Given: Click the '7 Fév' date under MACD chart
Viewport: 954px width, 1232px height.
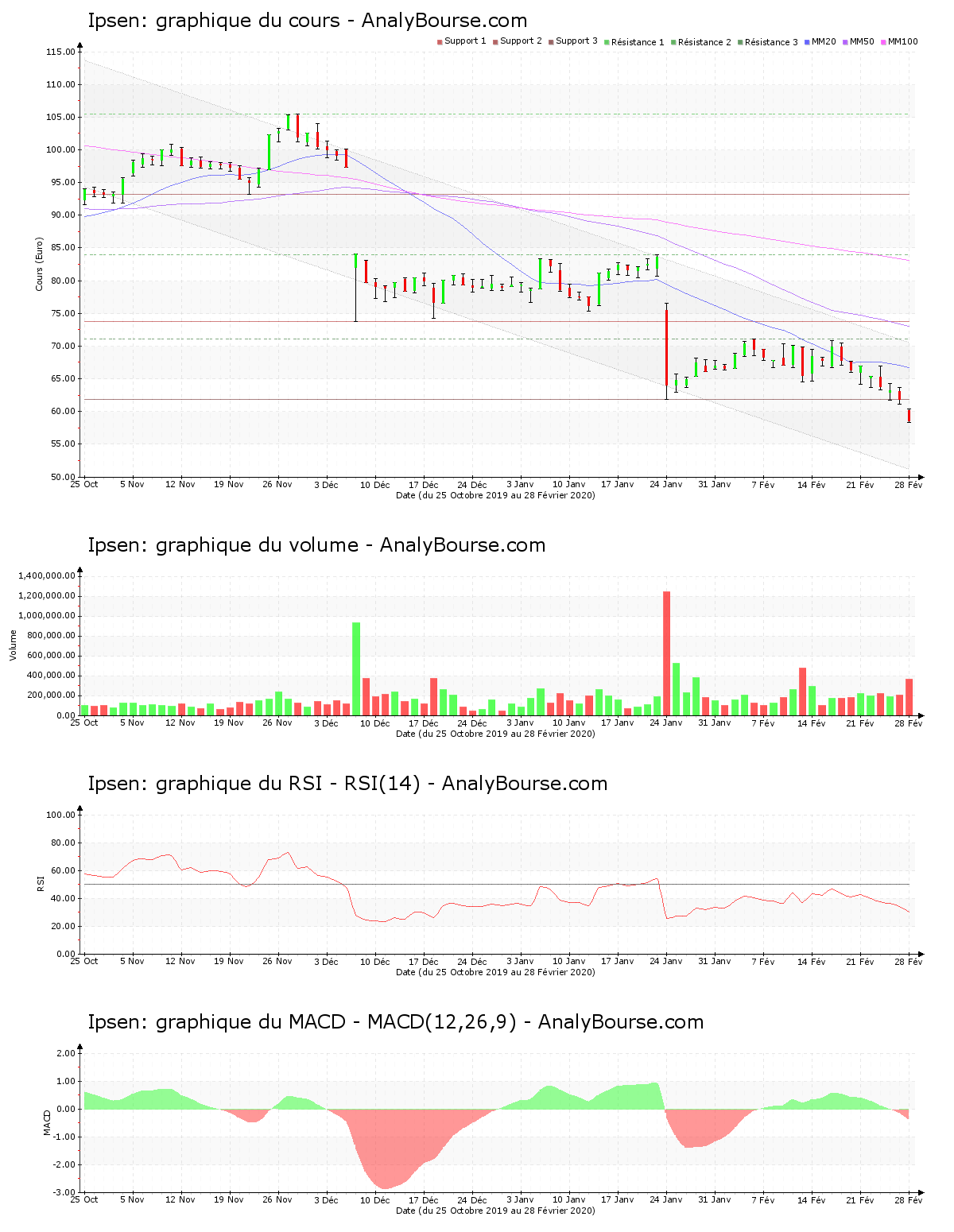Looking at the screenshot, I should coord(762,1200).
